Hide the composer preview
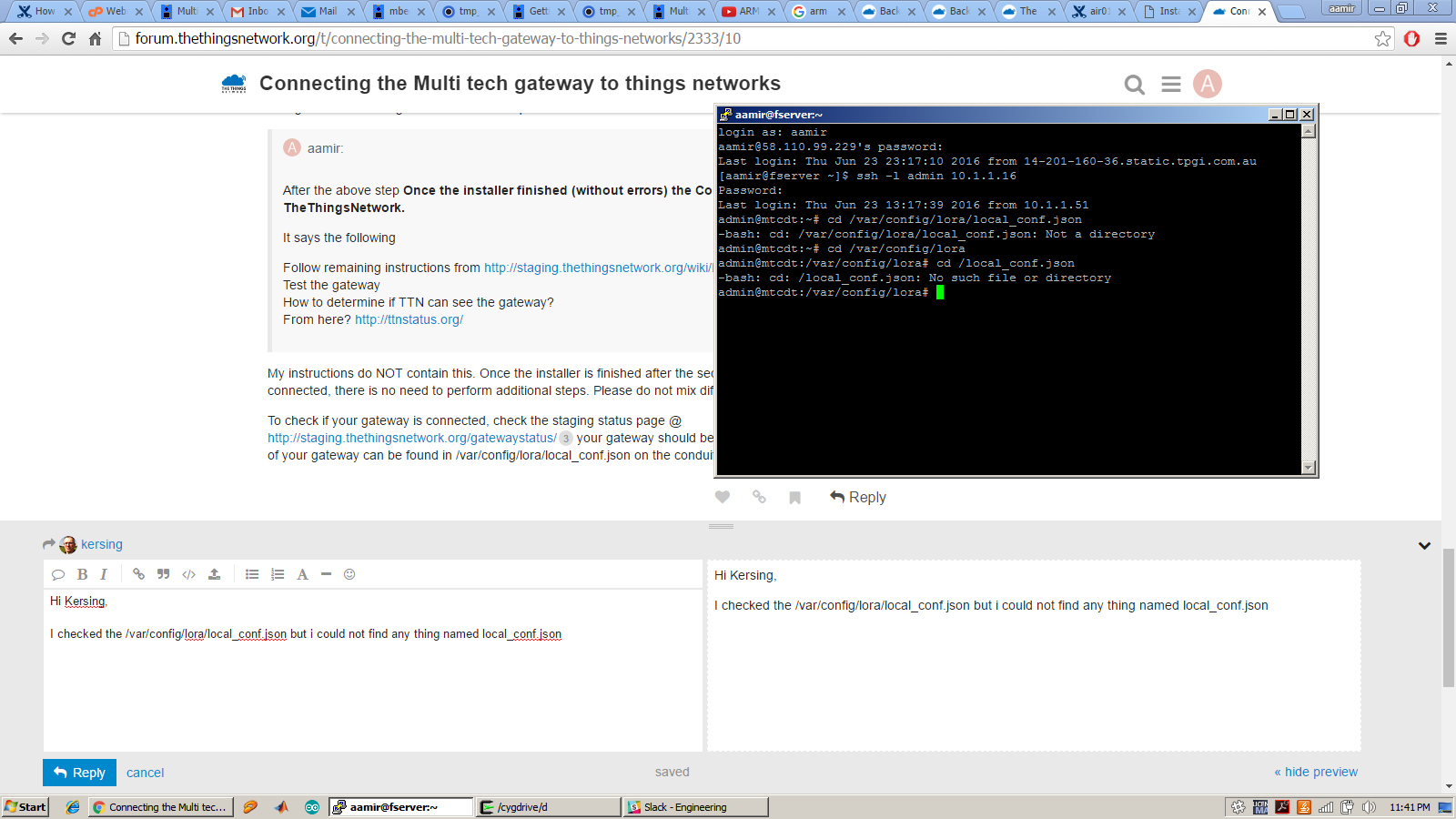The width and height of the screenshot is (1456, 819). [1316, 772]
